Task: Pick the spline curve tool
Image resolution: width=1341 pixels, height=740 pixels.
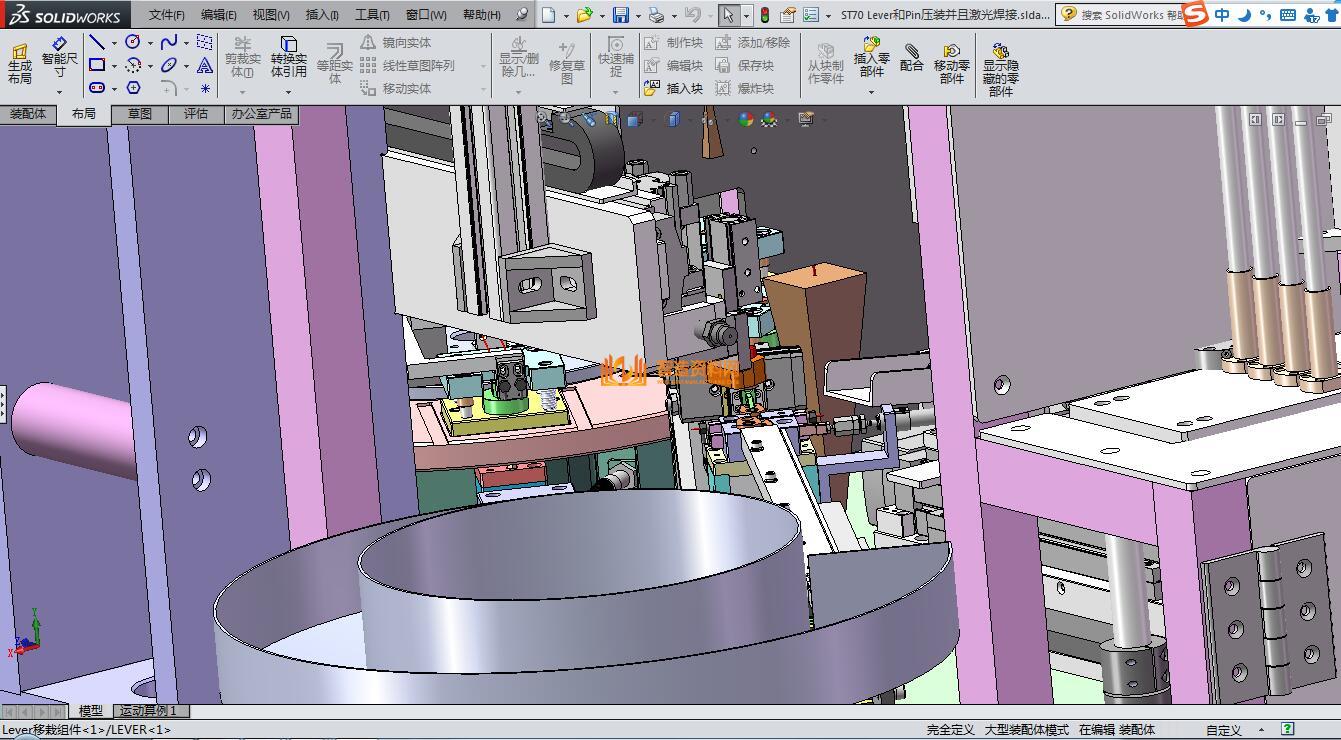Action: (168, 42)
